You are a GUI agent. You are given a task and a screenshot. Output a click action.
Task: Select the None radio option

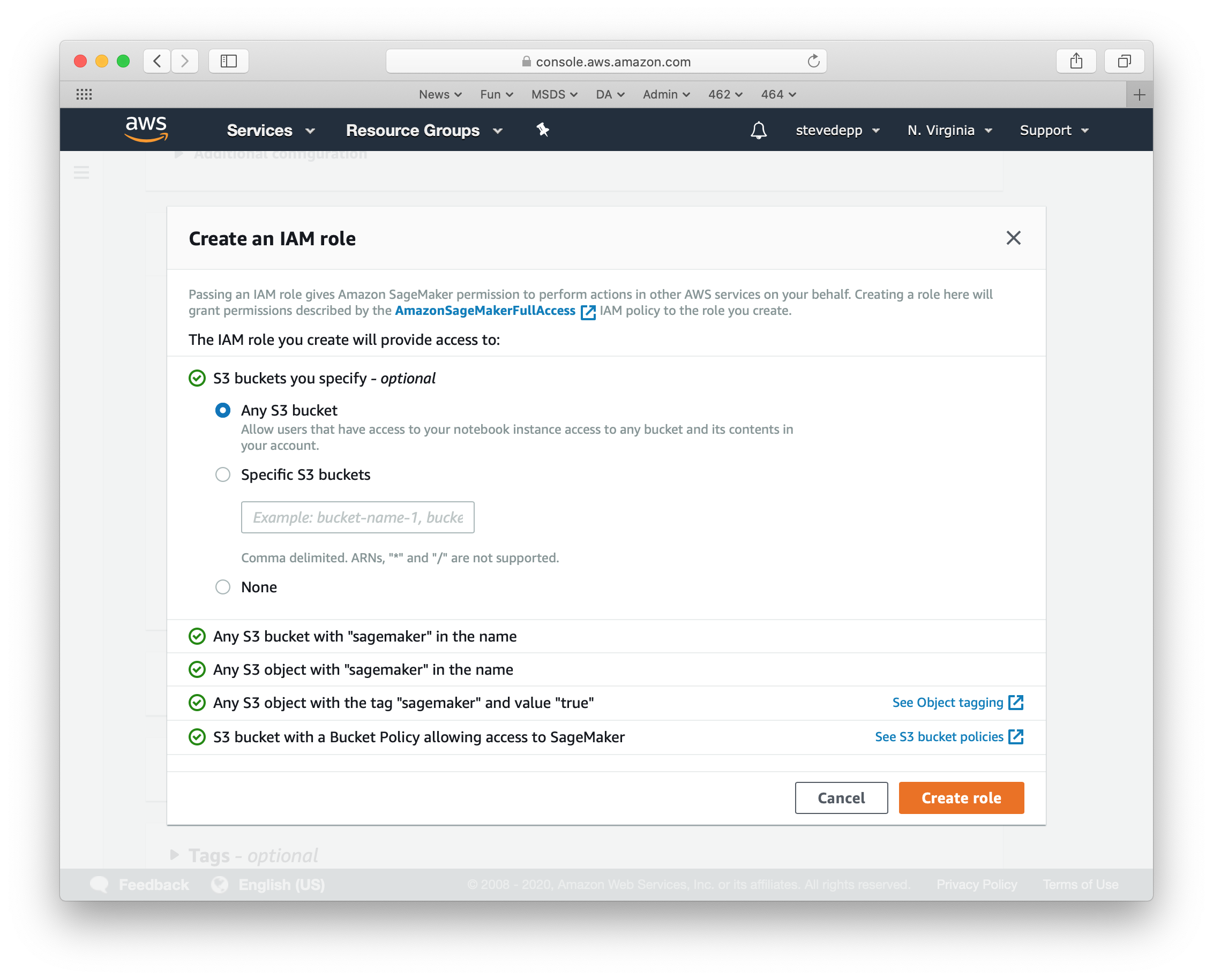(223, 587)
